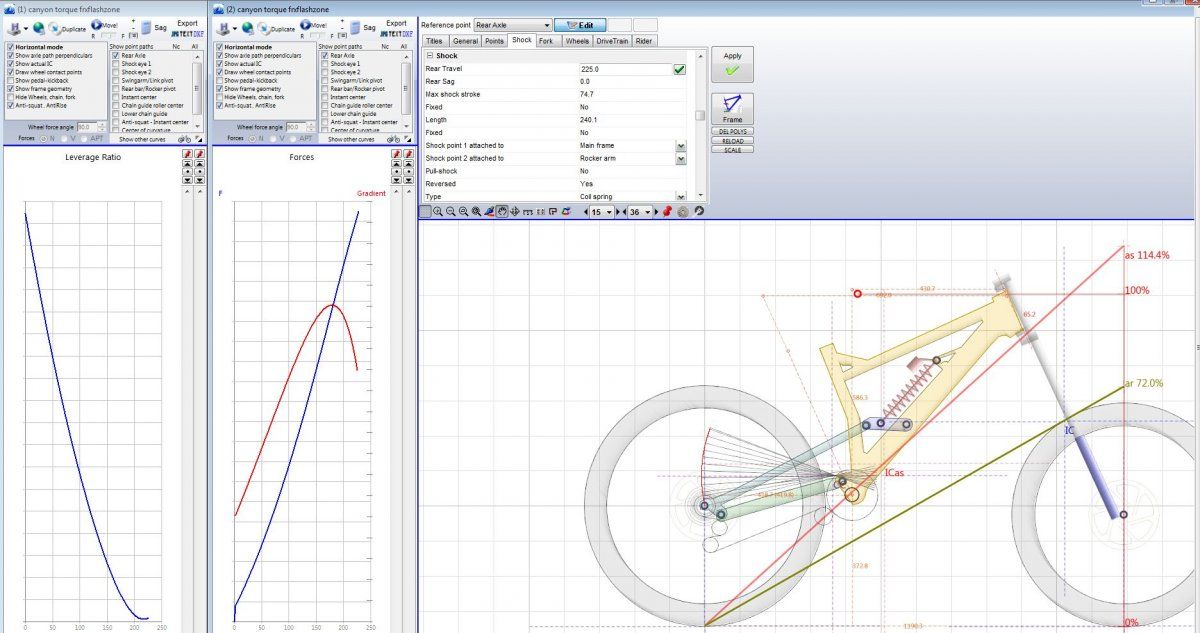Select the hand pan tool in canvas toolbar
The image size is (1200, 633).
pos(502,212)
